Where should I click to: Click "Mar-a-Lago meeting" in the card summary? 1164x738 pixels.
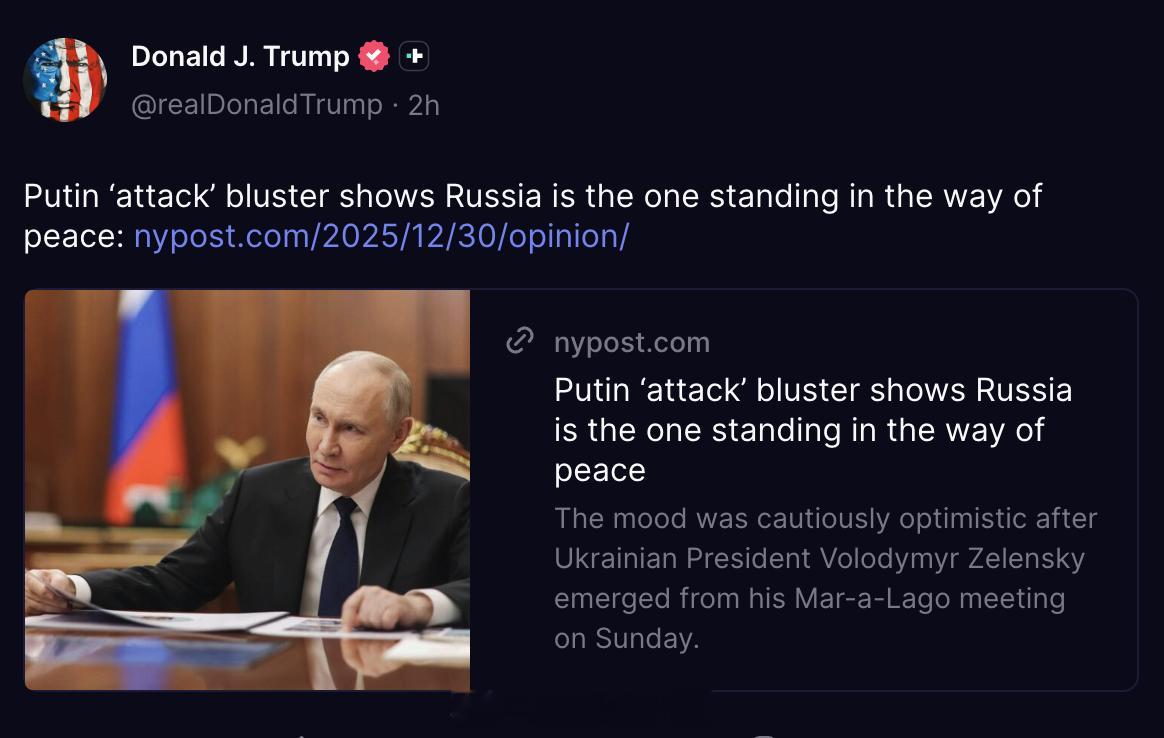[x=929, y=598]
